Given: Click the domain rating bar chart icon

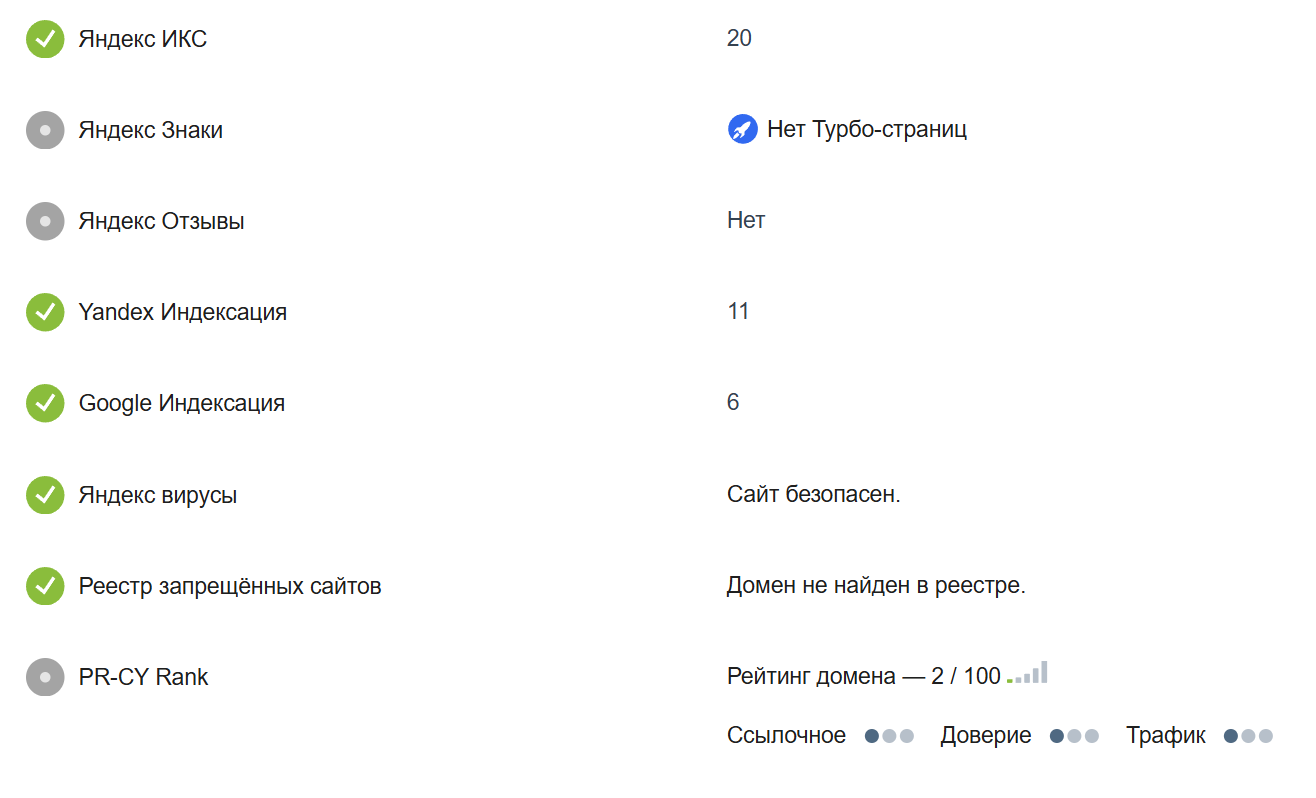Looking at the screenshot, I should click(1028, 673).
